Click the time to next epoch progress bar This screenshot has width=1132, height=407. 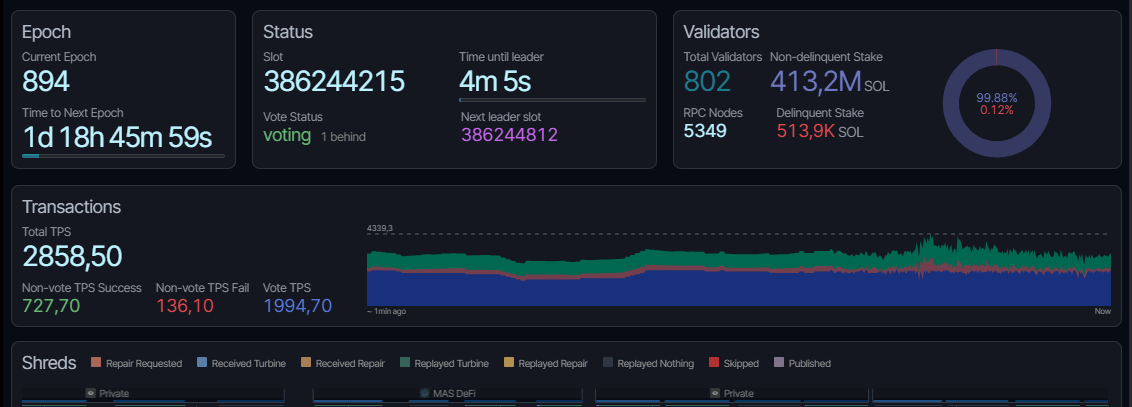pyautogui.click(x=123, y=156)
